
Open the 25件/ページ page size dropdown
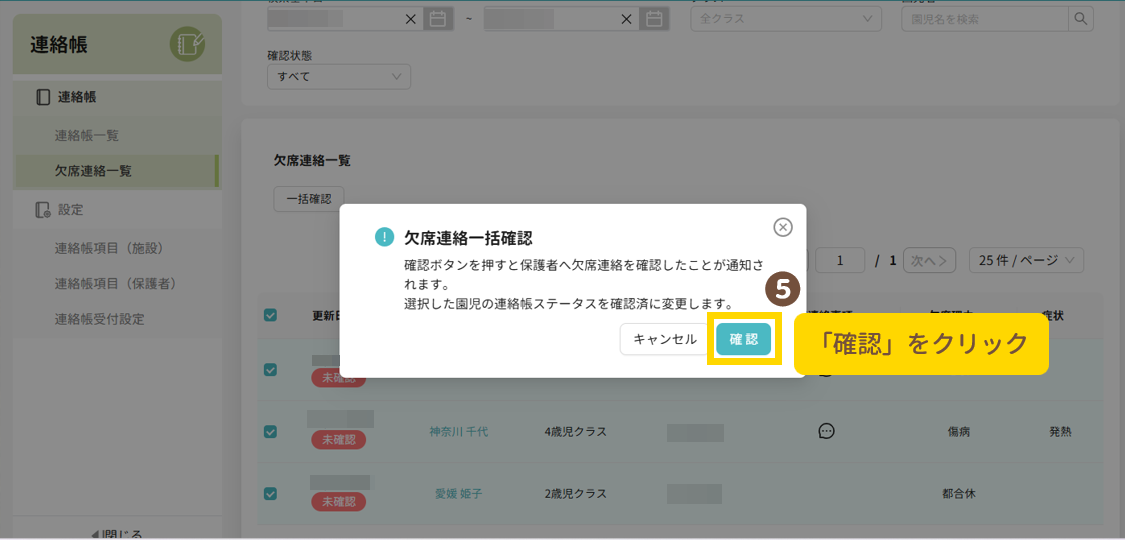(x=1026, y=260)
